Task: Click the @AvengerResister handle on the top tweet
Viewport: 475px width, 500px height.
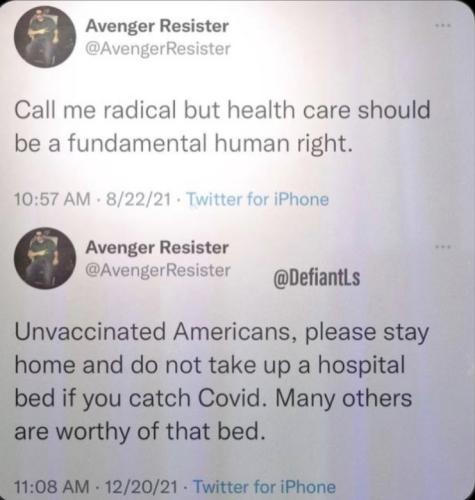Action: pos(158,49)
